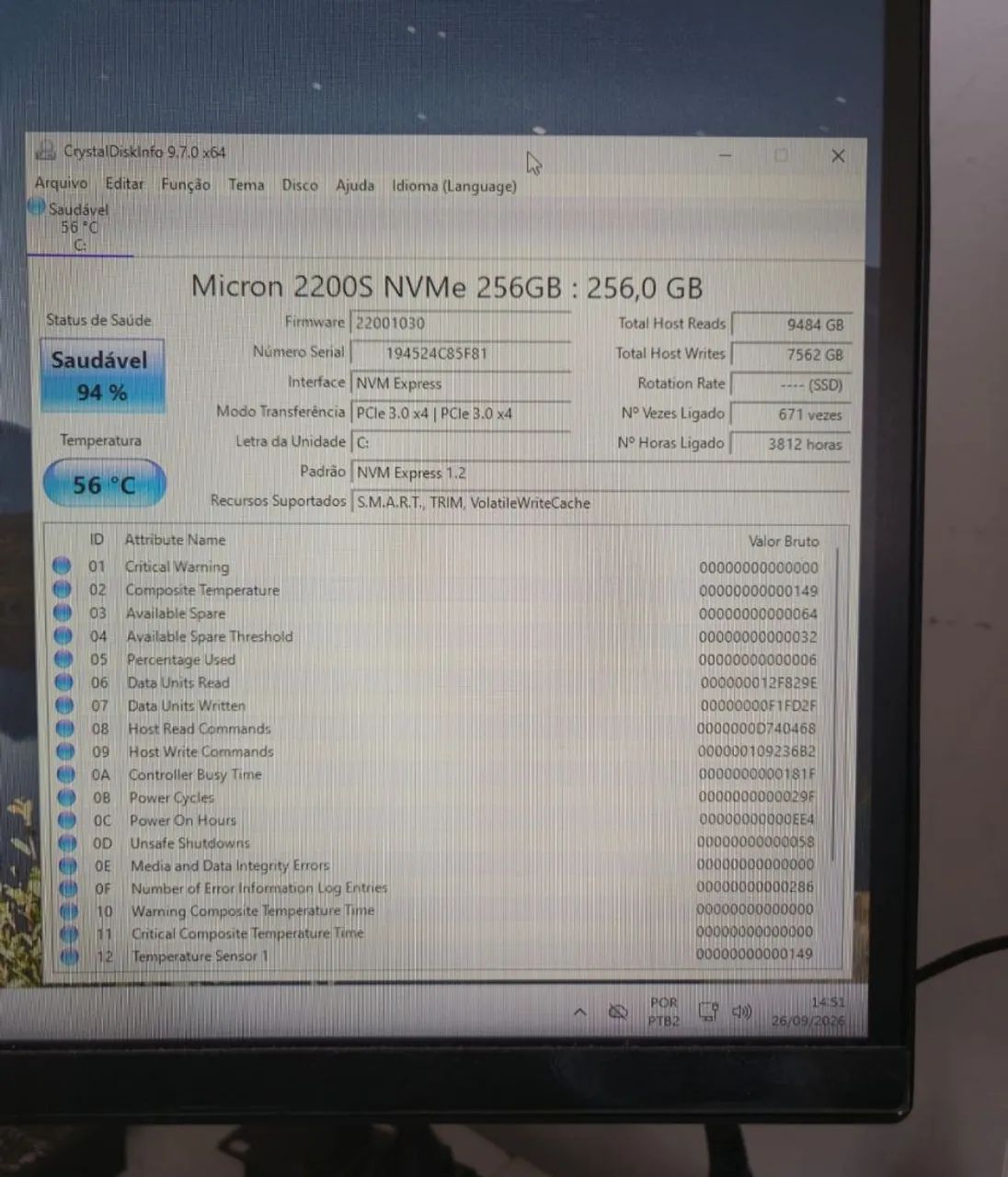The image size is (1008, 1177).
Task: Click the status orb for Host Write Commands
Action: click(x=65, y=751)
